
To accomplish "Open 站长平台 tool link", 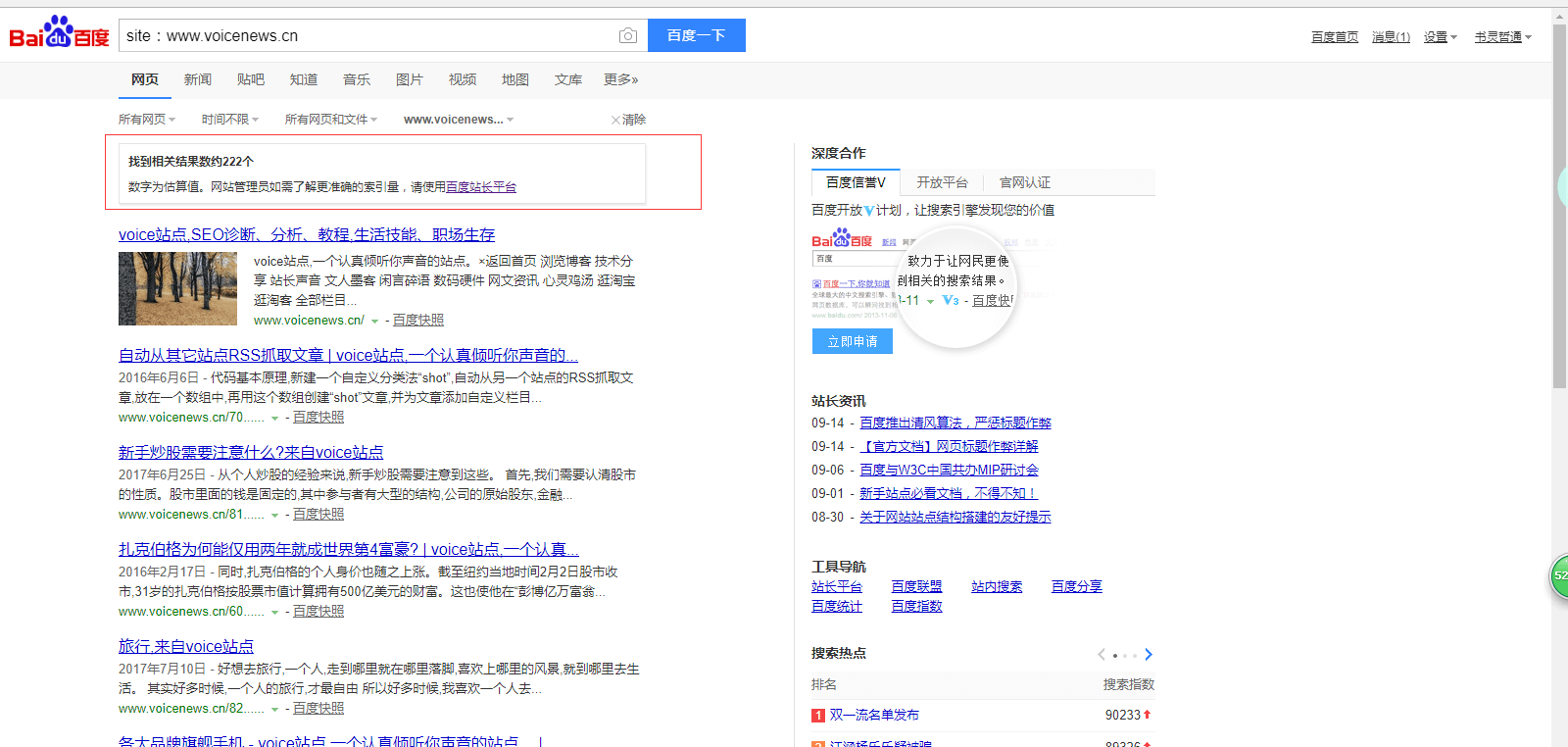I will click(x=837, y=587).
